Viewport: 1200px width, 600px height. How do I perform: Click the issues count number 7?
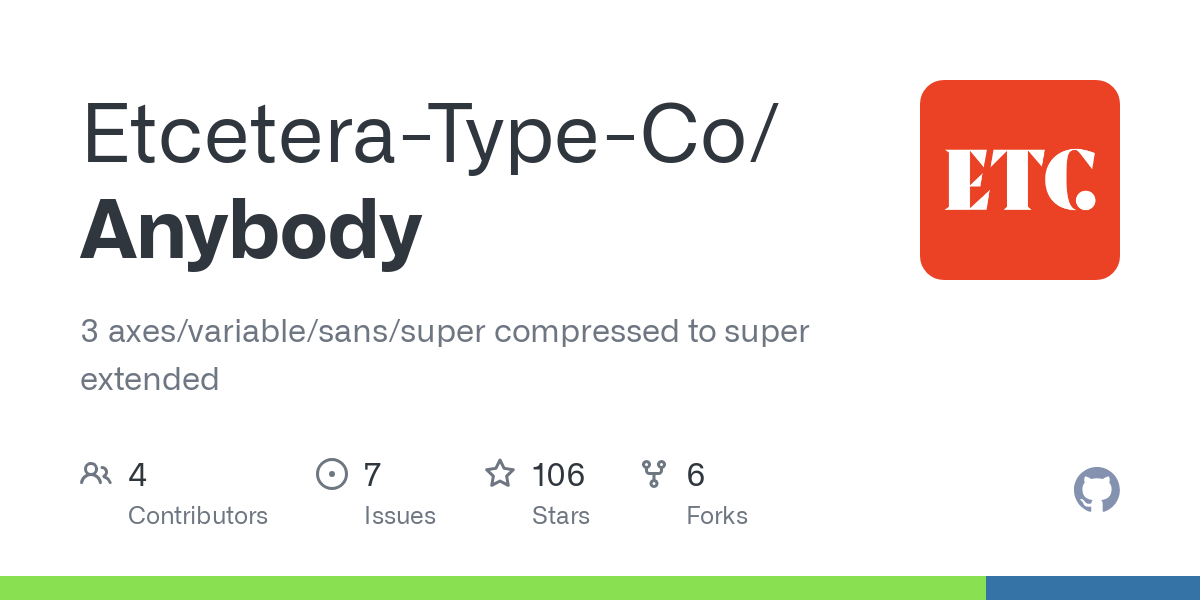click(372, 475)
